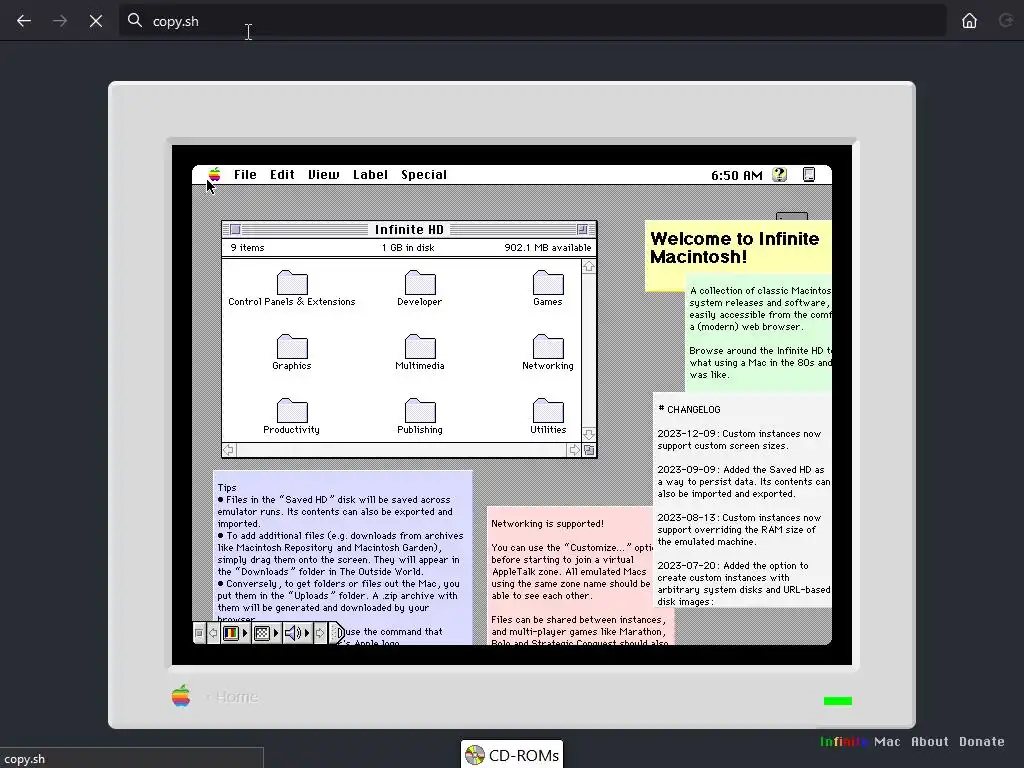Open the Edit menu
The width and height of the screenshot is (1024, 768).
pyautogui.click(x=282, y=174)
